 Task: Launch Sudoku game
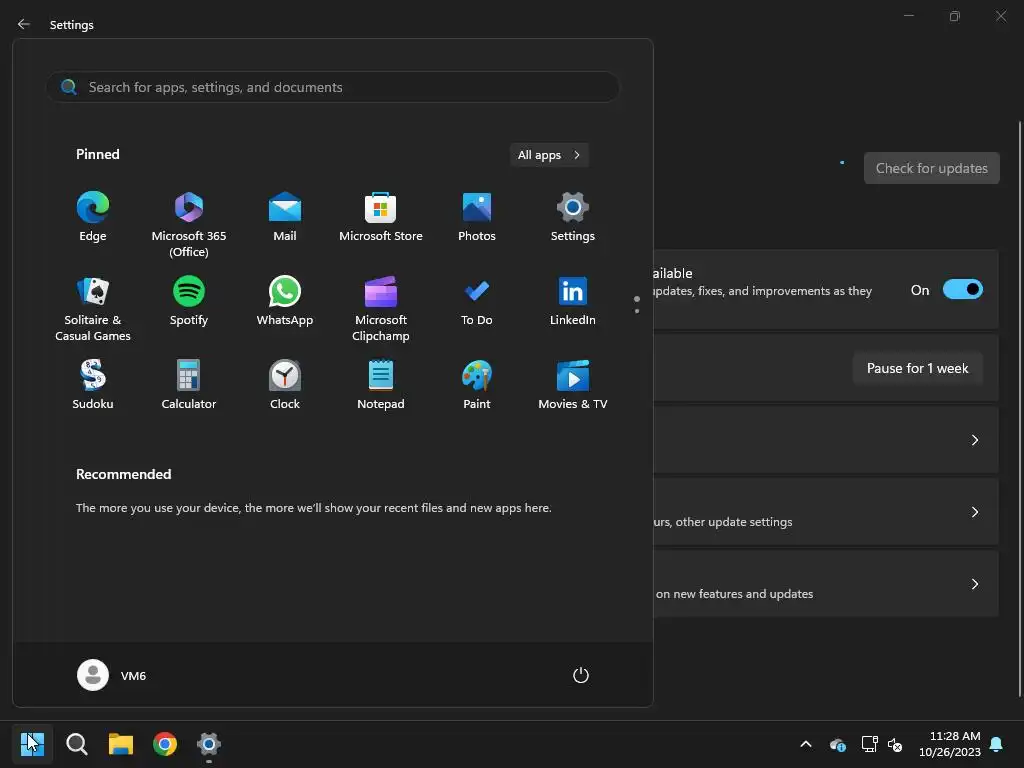click(93, 385)
